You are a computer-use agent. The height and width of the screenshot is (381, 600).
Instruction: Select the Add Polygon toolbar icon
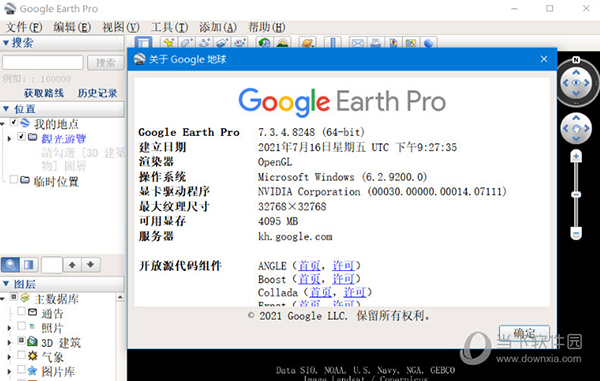186,43
